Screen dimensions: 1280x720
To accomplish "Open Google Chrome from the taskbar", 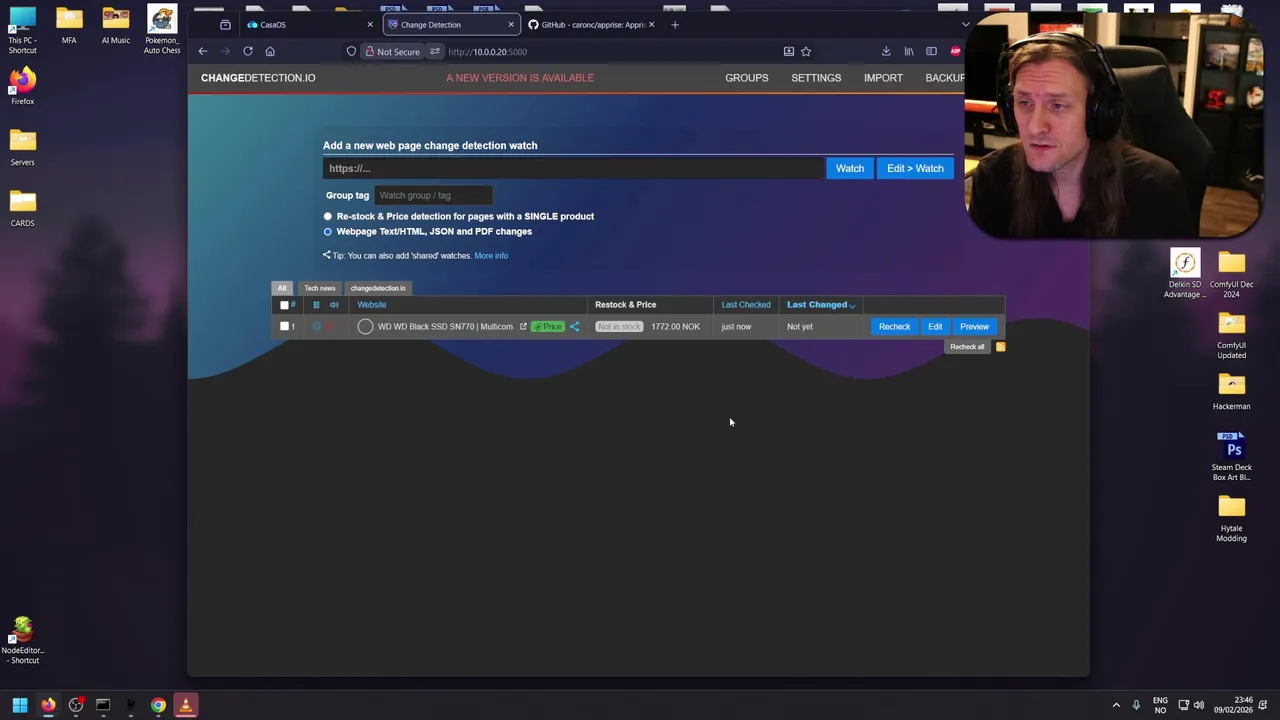I will pos(158,705).
